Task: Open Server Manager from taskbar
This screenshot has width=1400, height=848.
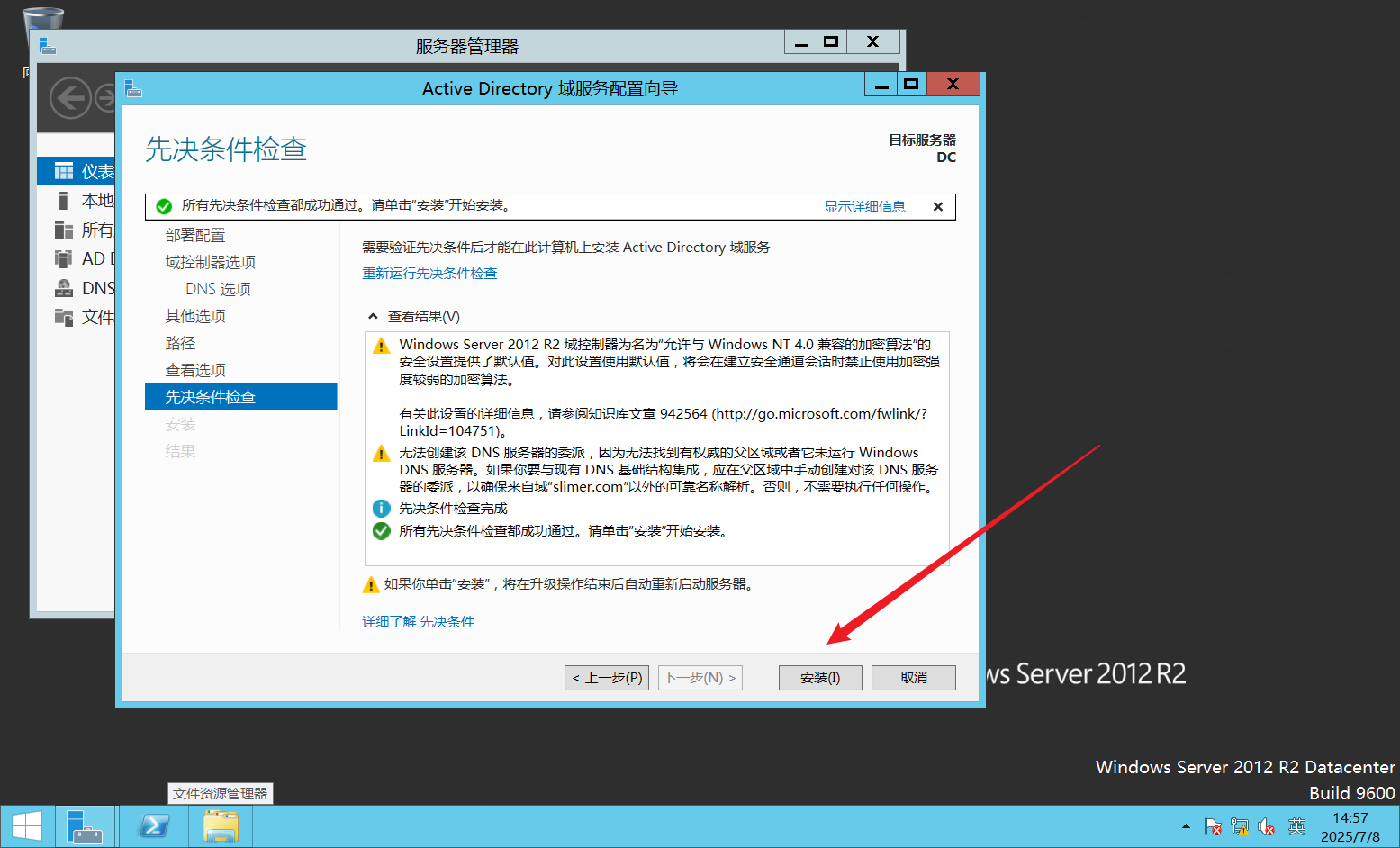Action: click(86, 826)
